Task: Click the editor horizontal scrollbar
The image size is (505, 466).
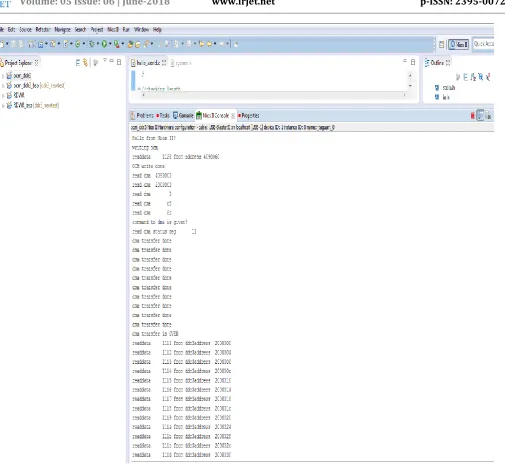Action: (x=274, y=95)
